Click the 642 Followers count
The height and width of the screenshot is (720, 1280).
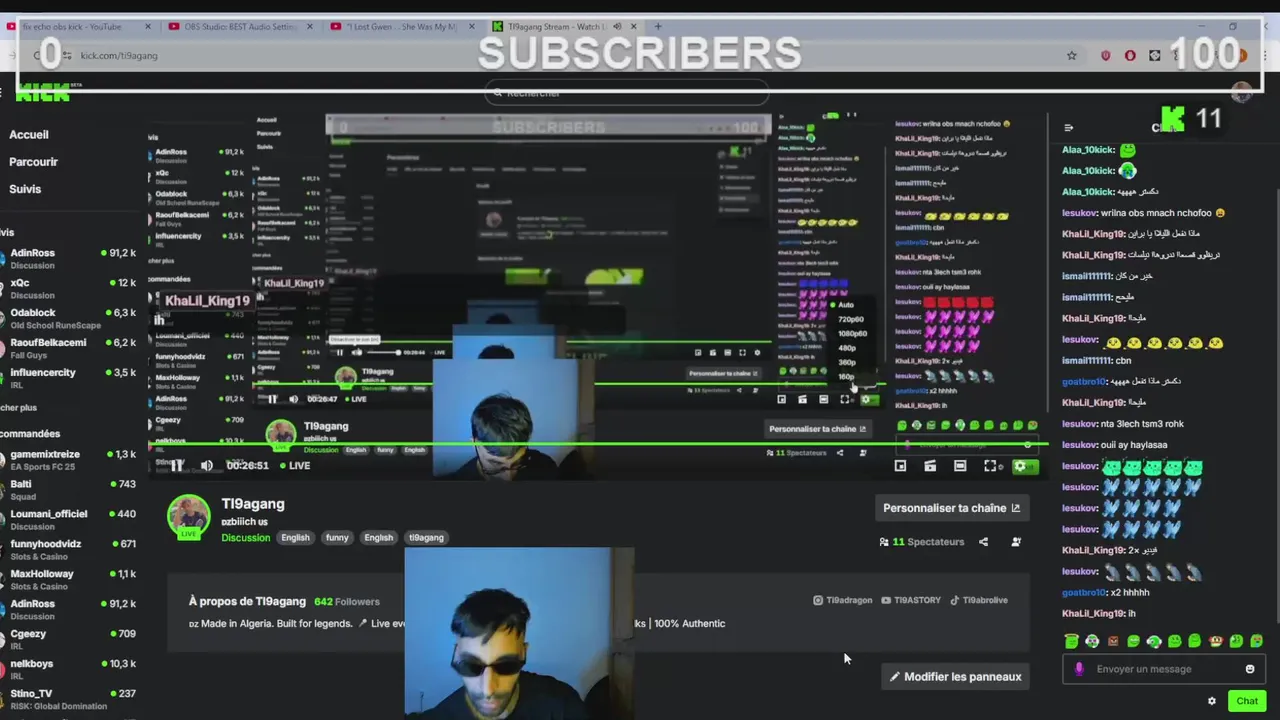(347, 602)
